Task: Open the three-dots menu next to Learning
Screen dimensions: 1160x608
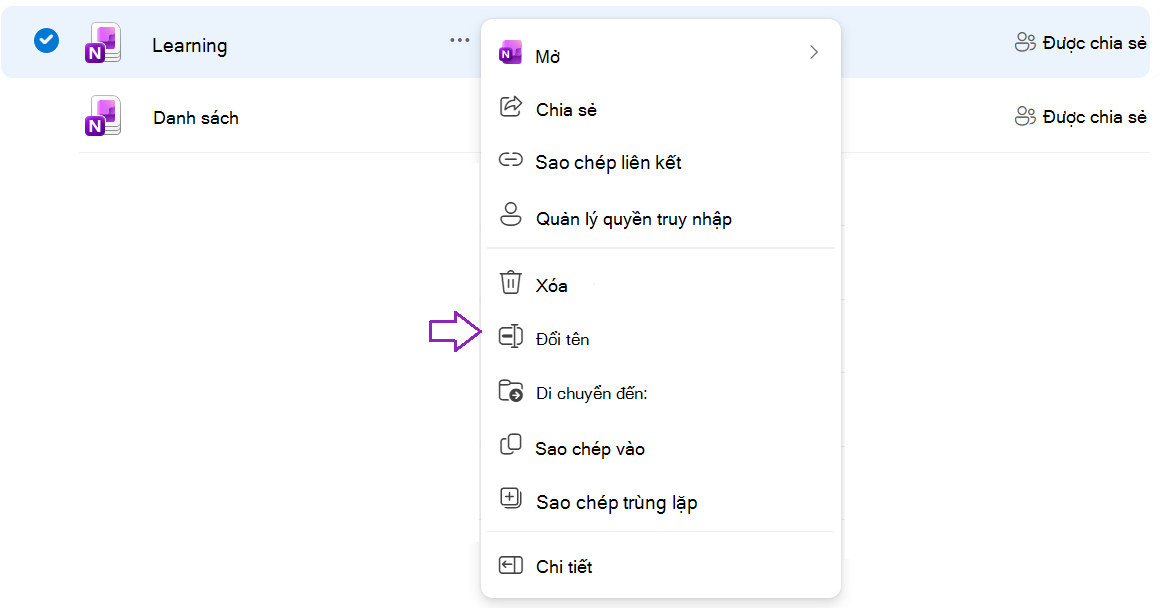Action: pos(459,40)
